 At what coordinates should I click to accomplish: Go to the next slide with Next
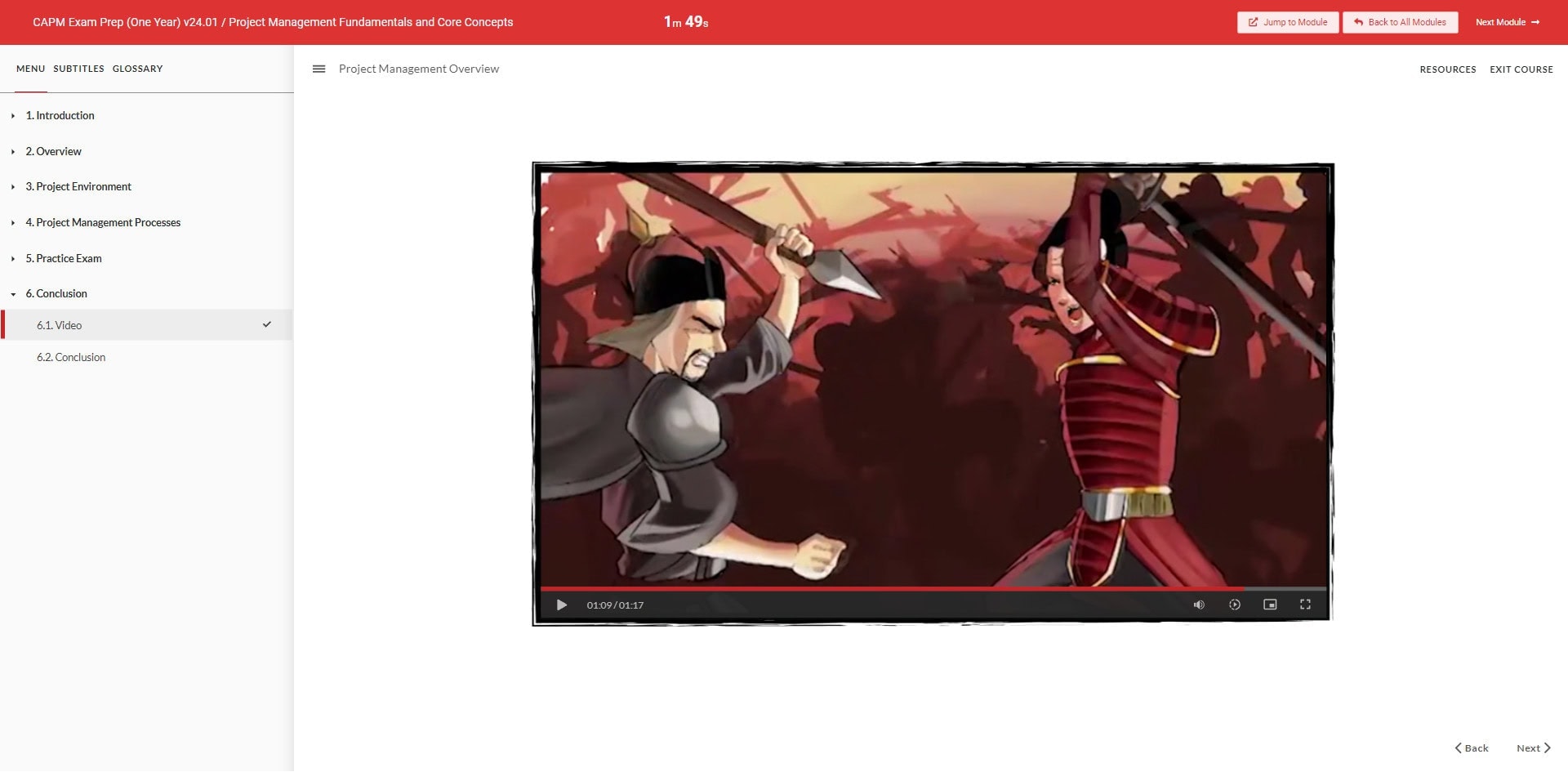coord(1533,748)
